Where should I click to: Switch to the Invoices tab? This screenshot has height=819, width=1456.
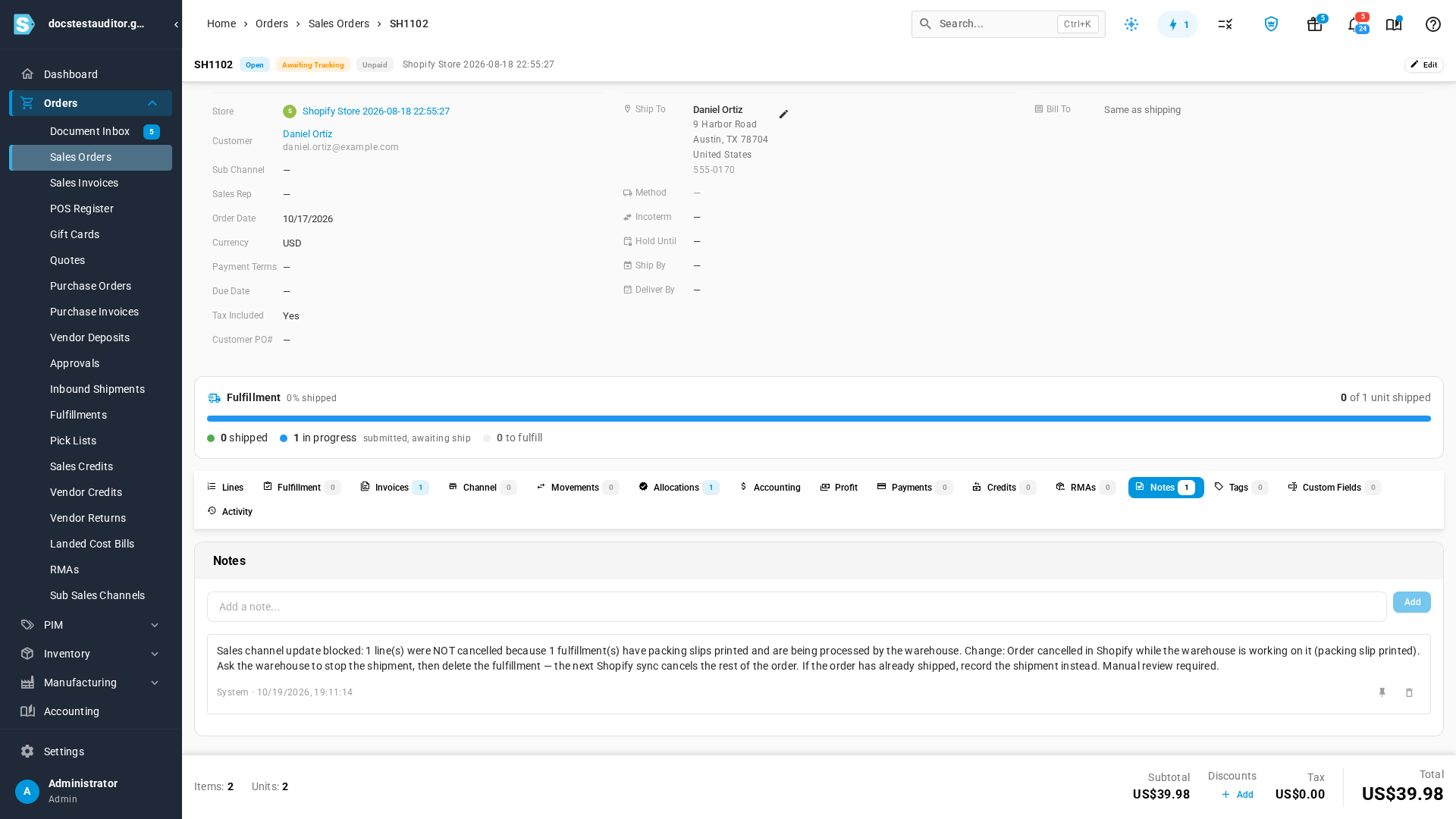(394, 488)
